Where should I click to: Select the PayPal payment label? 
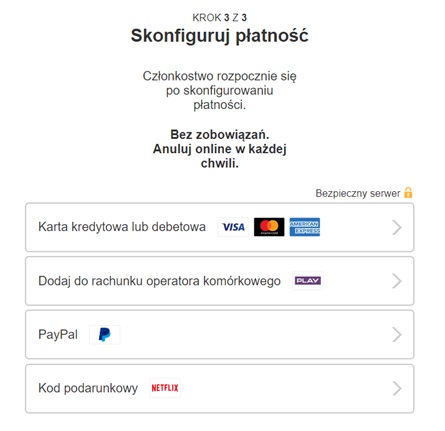(x=58, y=334)
